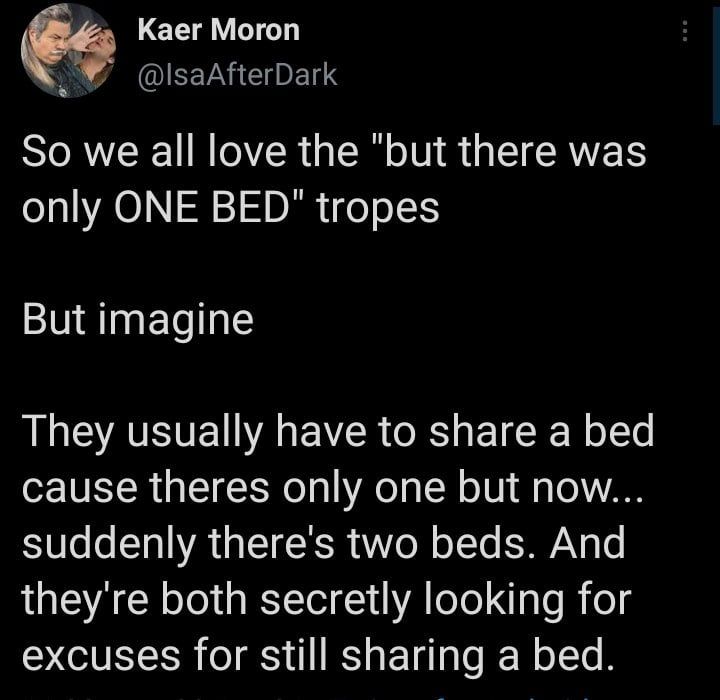Image resolution: width=720 pixels, height=700 pixels.
Task: Open the three-dot more options menu
Action: (x=685, y=31)
